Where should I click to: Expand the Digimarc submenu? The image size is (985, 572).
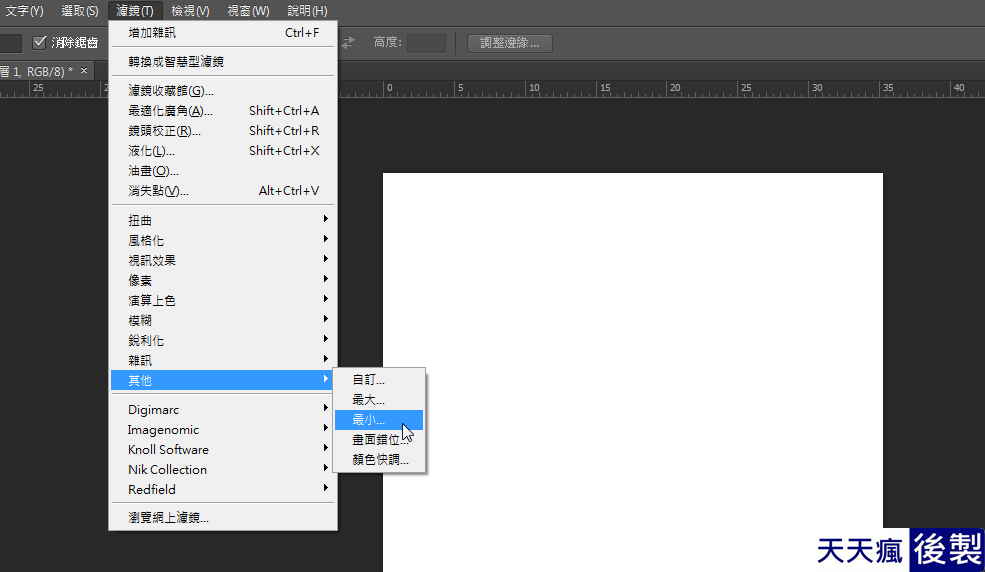(223, 409)
